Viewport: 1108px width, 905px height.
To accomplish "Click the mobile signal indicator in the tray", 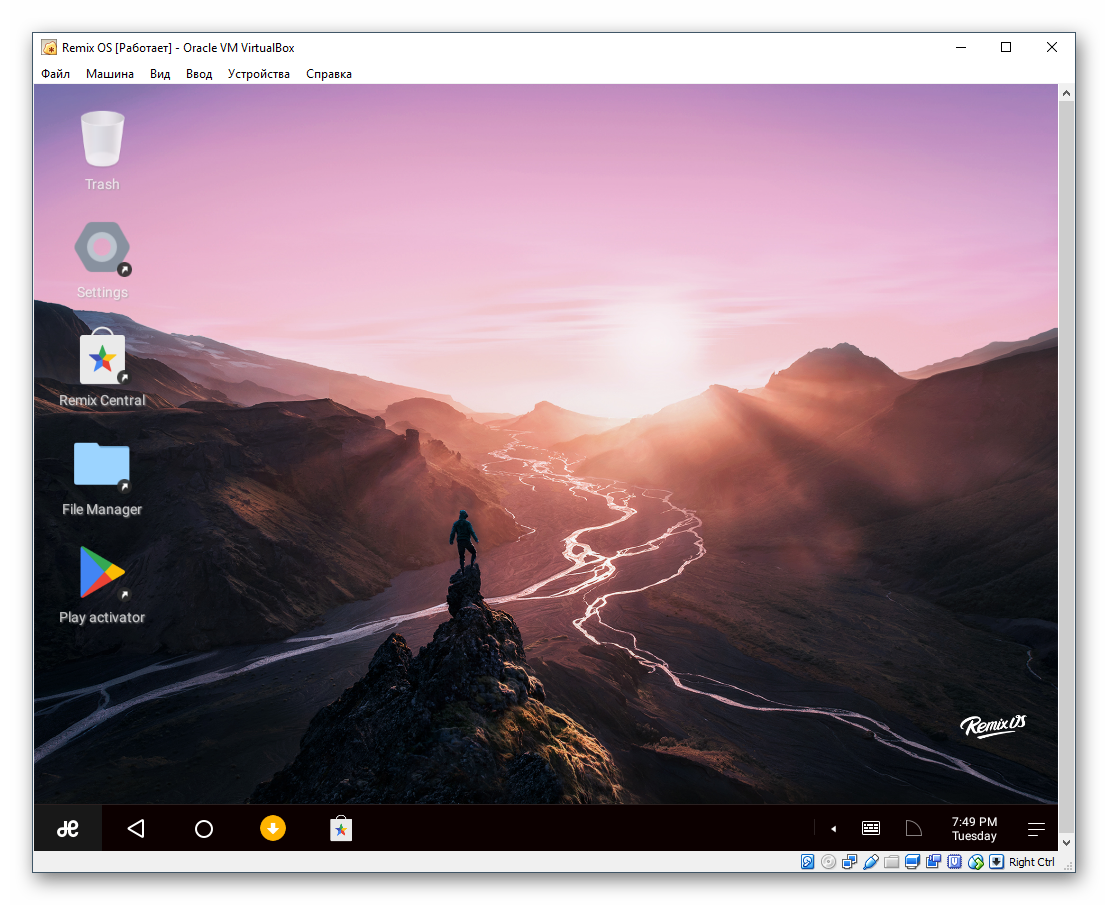I will pyautogui.click(x=913, y=828).
